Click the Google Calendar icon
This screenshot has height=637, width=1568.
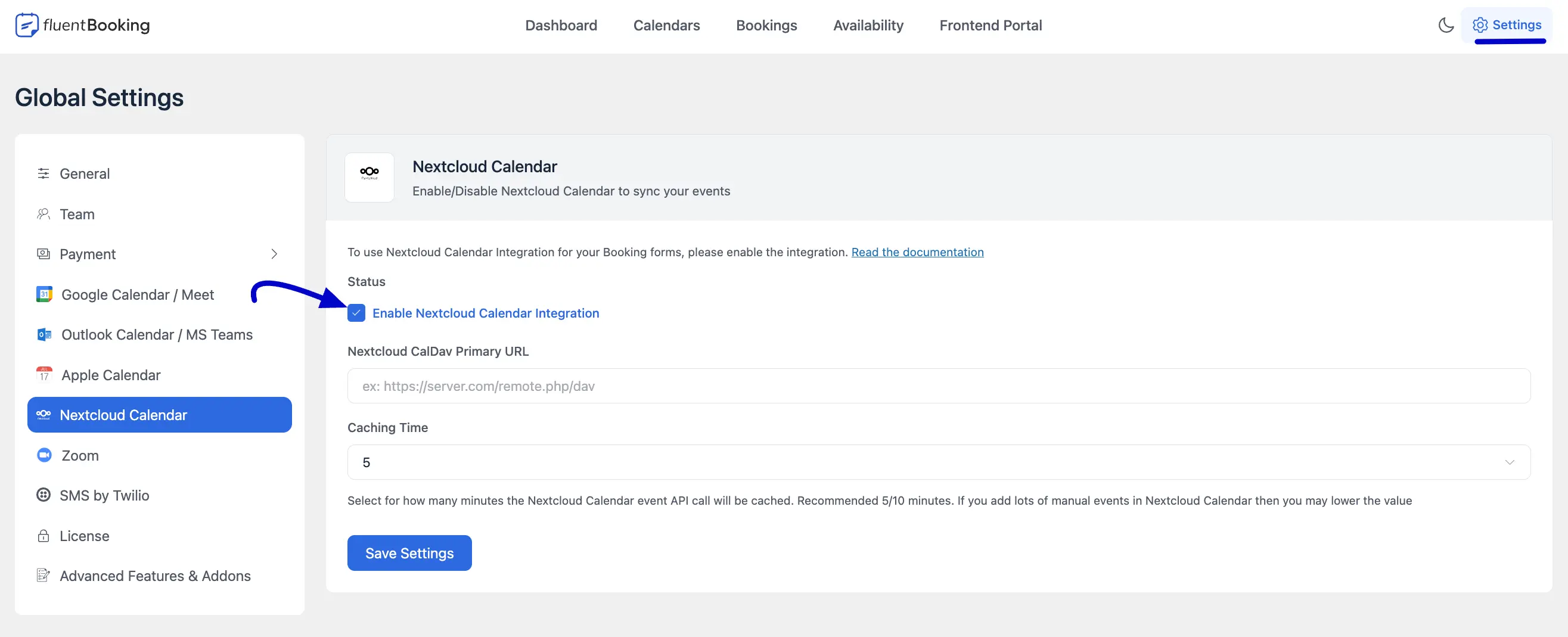(45, 294)
